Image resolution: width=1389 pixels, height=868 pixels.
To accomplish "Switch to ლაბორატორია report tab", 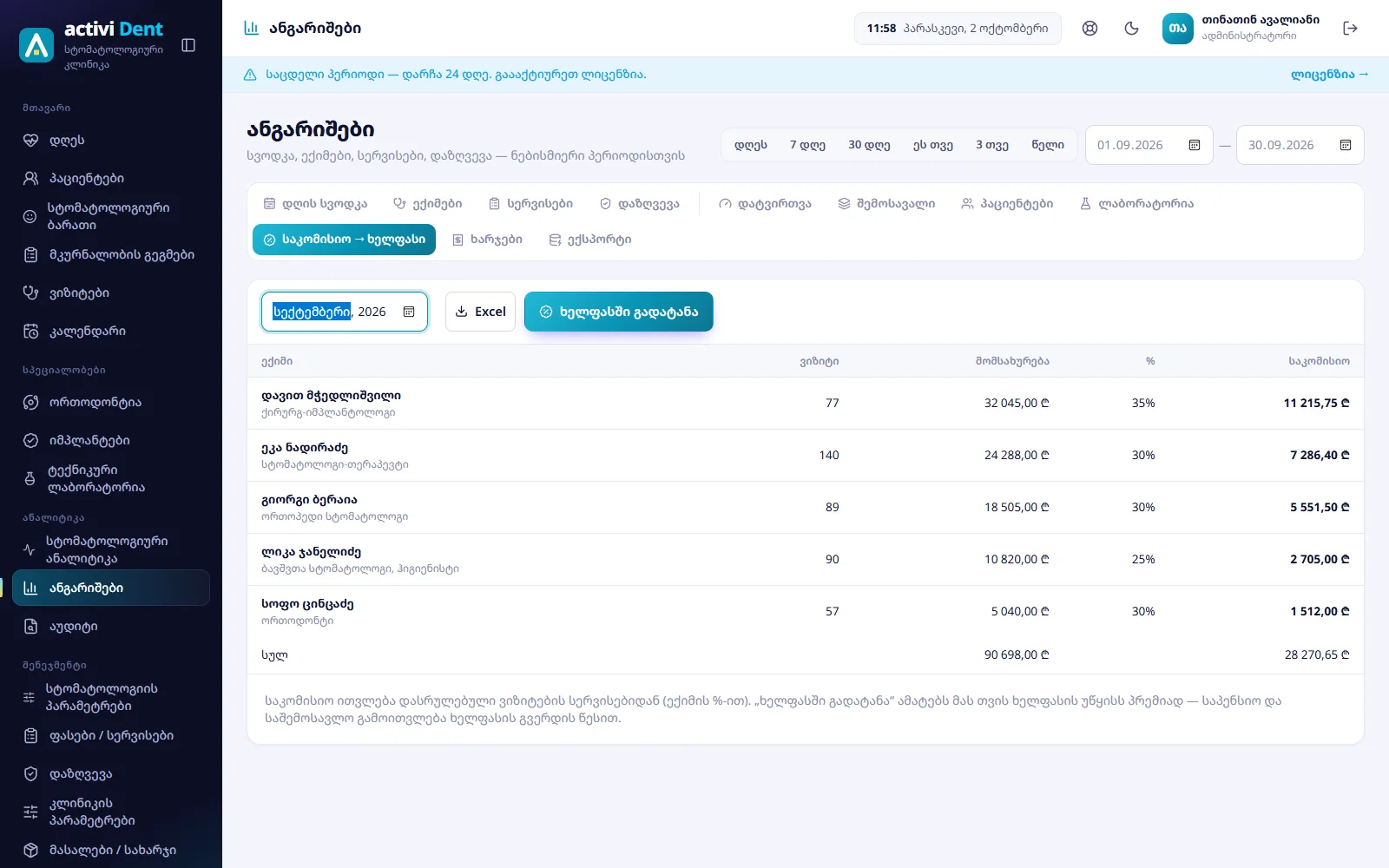I will tap(1136, 204).
